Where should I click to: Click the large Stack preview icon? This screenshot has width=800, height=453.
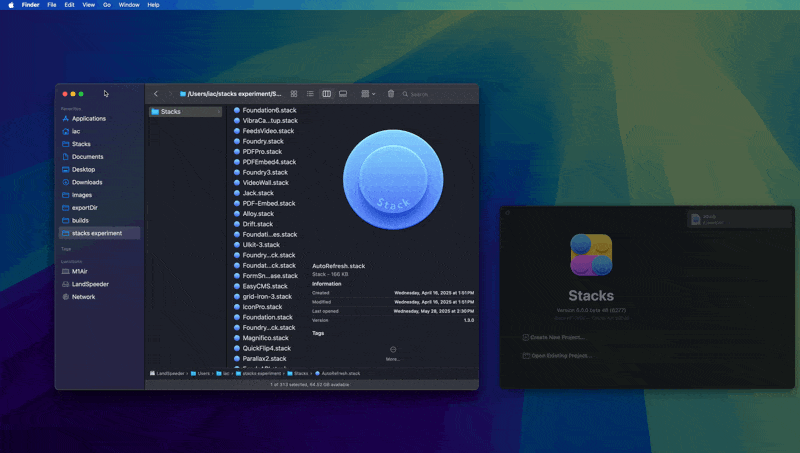point(393,180)
